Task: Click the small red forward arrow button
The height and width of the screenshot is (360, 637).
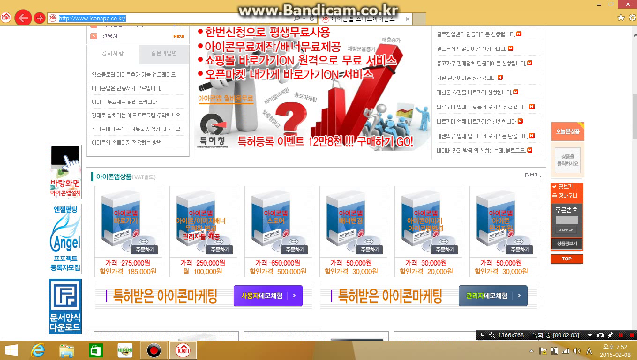Action: coord(39,18)
